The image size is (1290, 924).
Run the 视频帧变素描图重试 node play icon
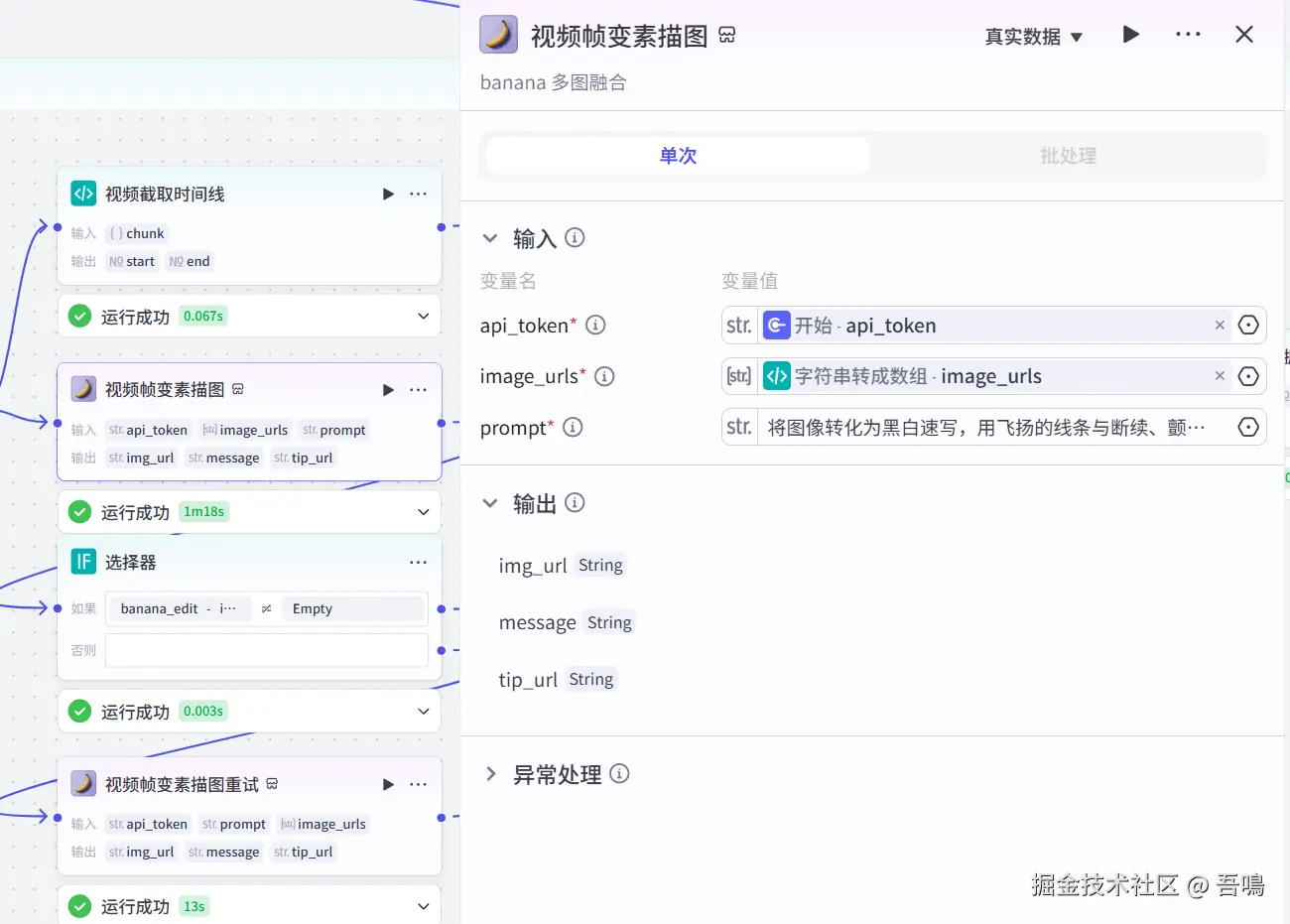click(x=388, y=784)
